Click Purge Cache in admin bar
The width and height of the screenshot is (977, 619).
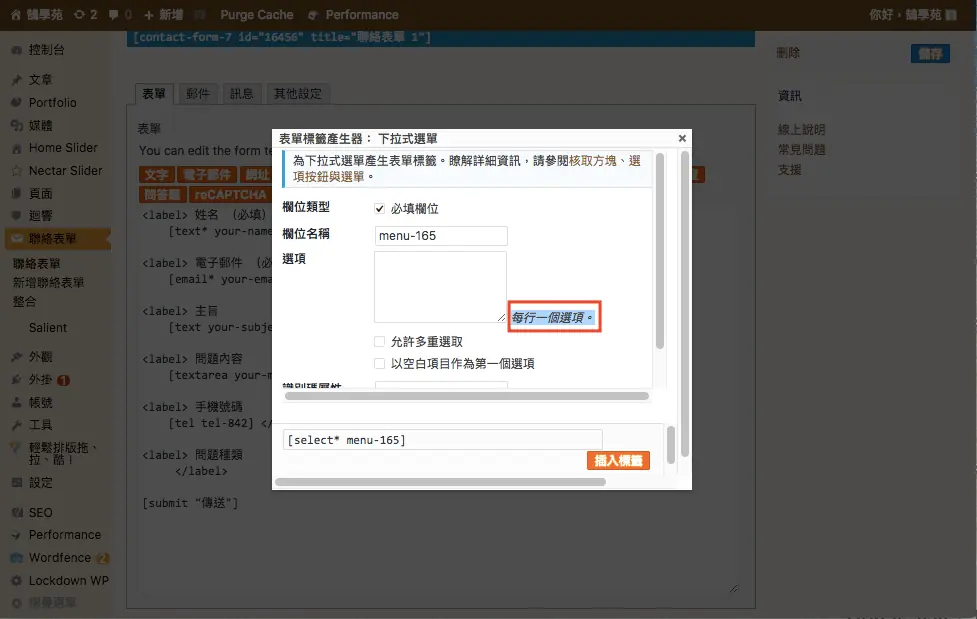pyautogui.click(x=256, y=14)
